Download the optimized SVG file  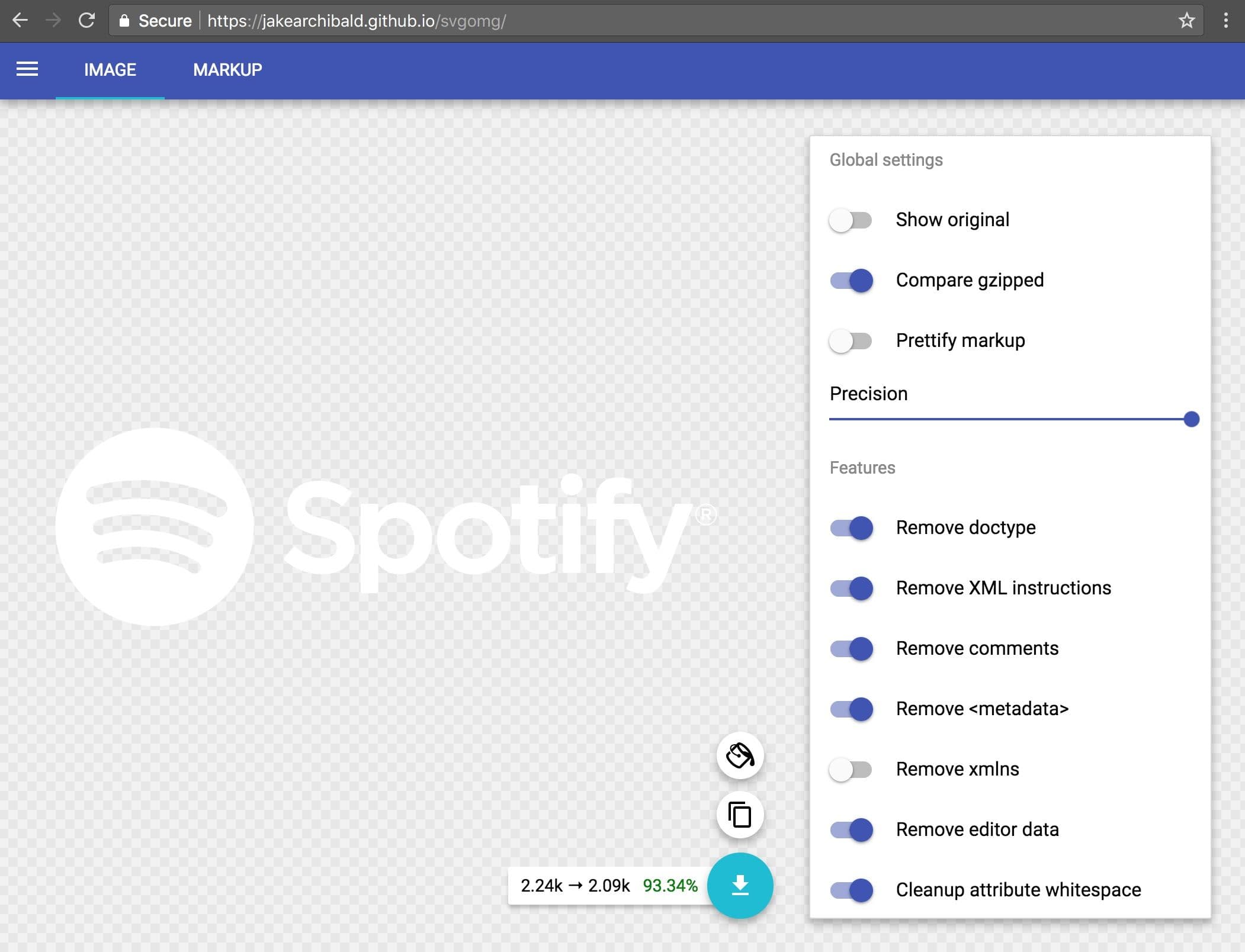click(740, 886)
